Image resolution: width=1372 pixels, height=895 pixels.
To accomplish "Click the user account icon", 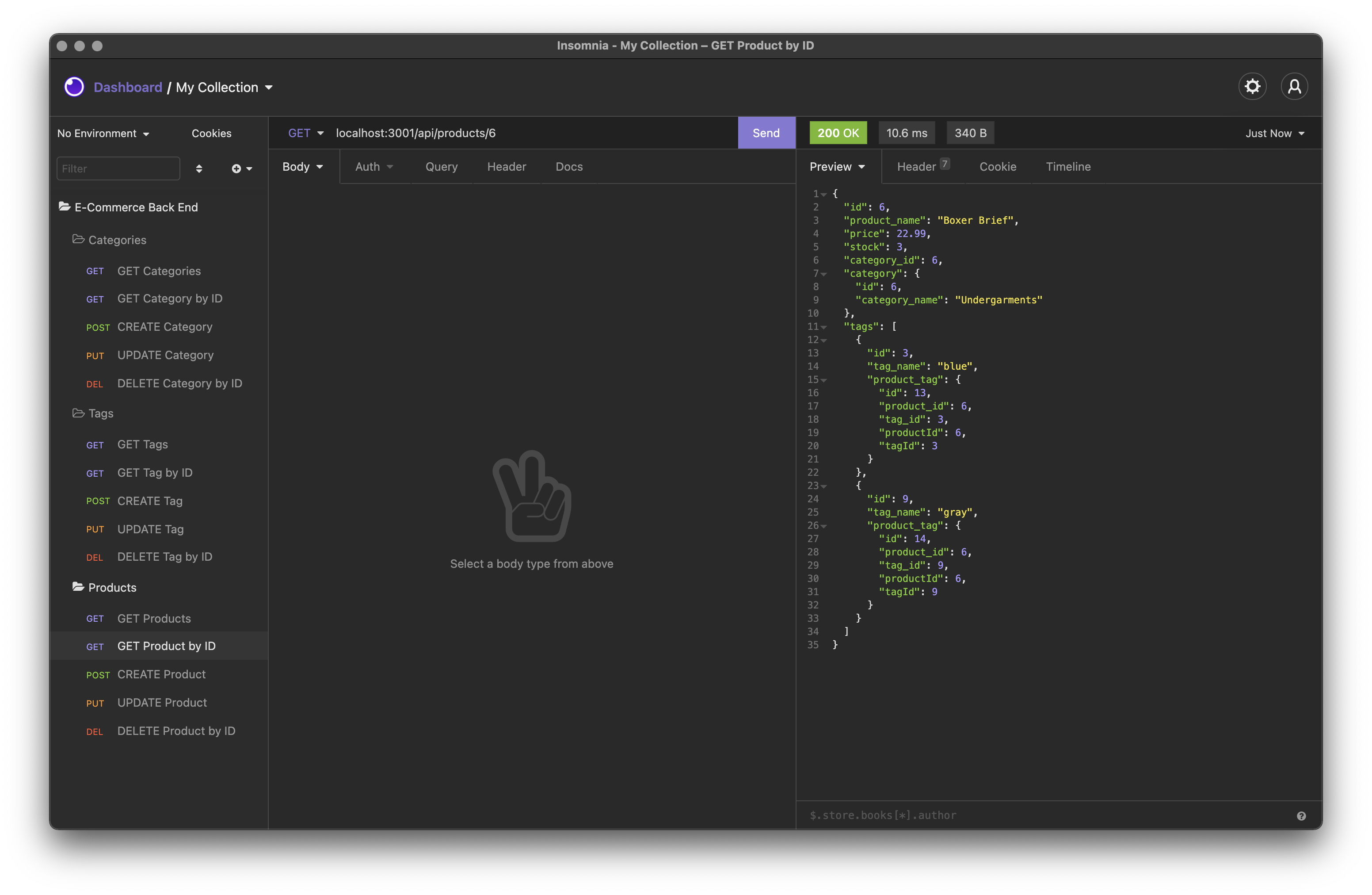I will (x=1294, y=87).
